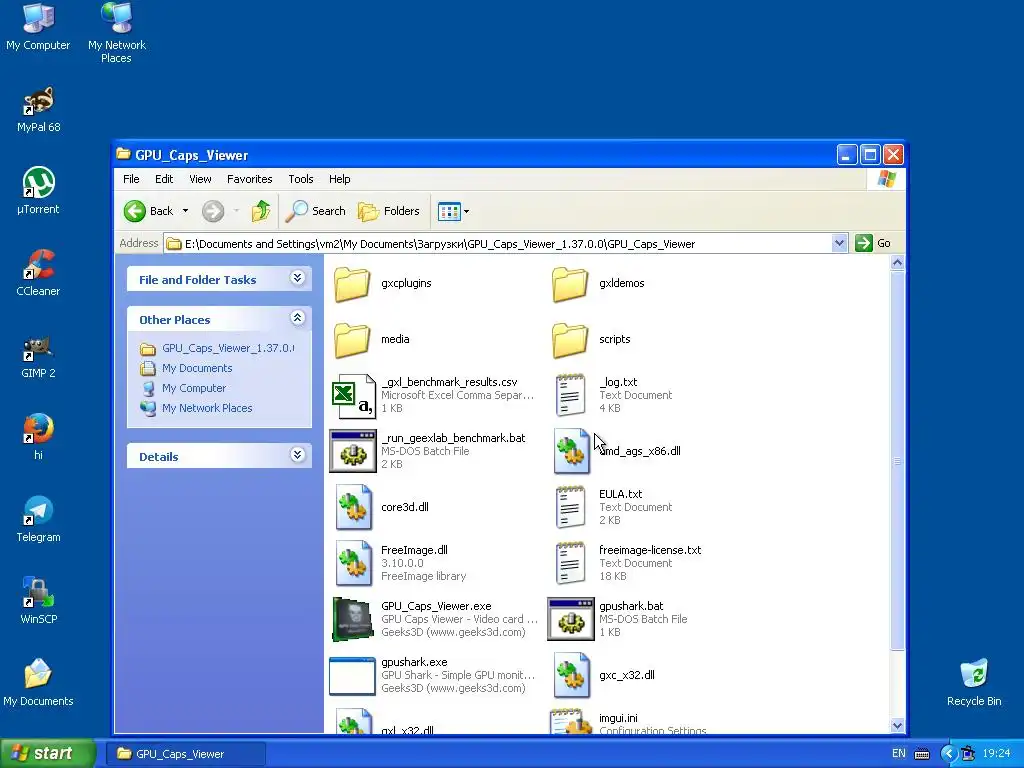
Task: Click GPU_Caps_Viewer taskbar button
Action: 187,754
